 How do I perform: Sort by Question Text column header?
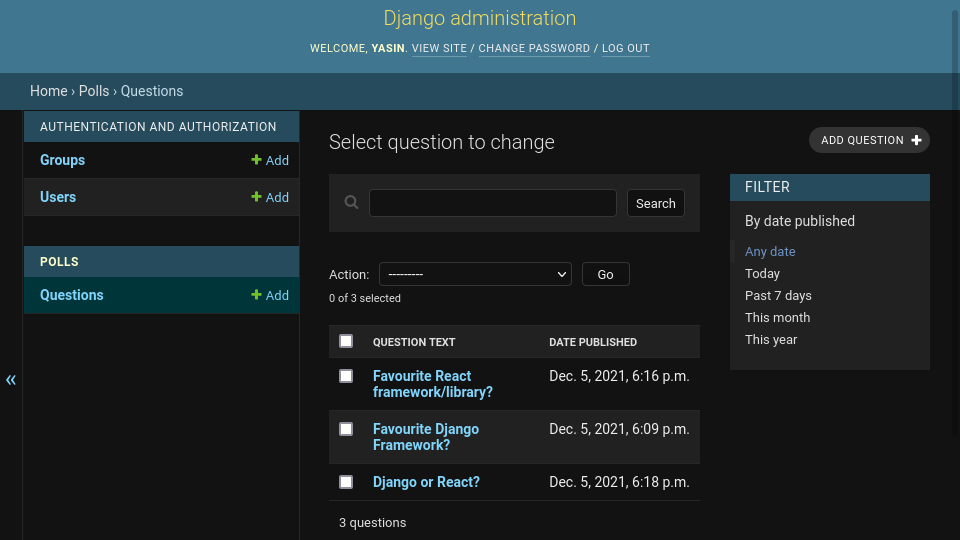click(x=414, y=342)
